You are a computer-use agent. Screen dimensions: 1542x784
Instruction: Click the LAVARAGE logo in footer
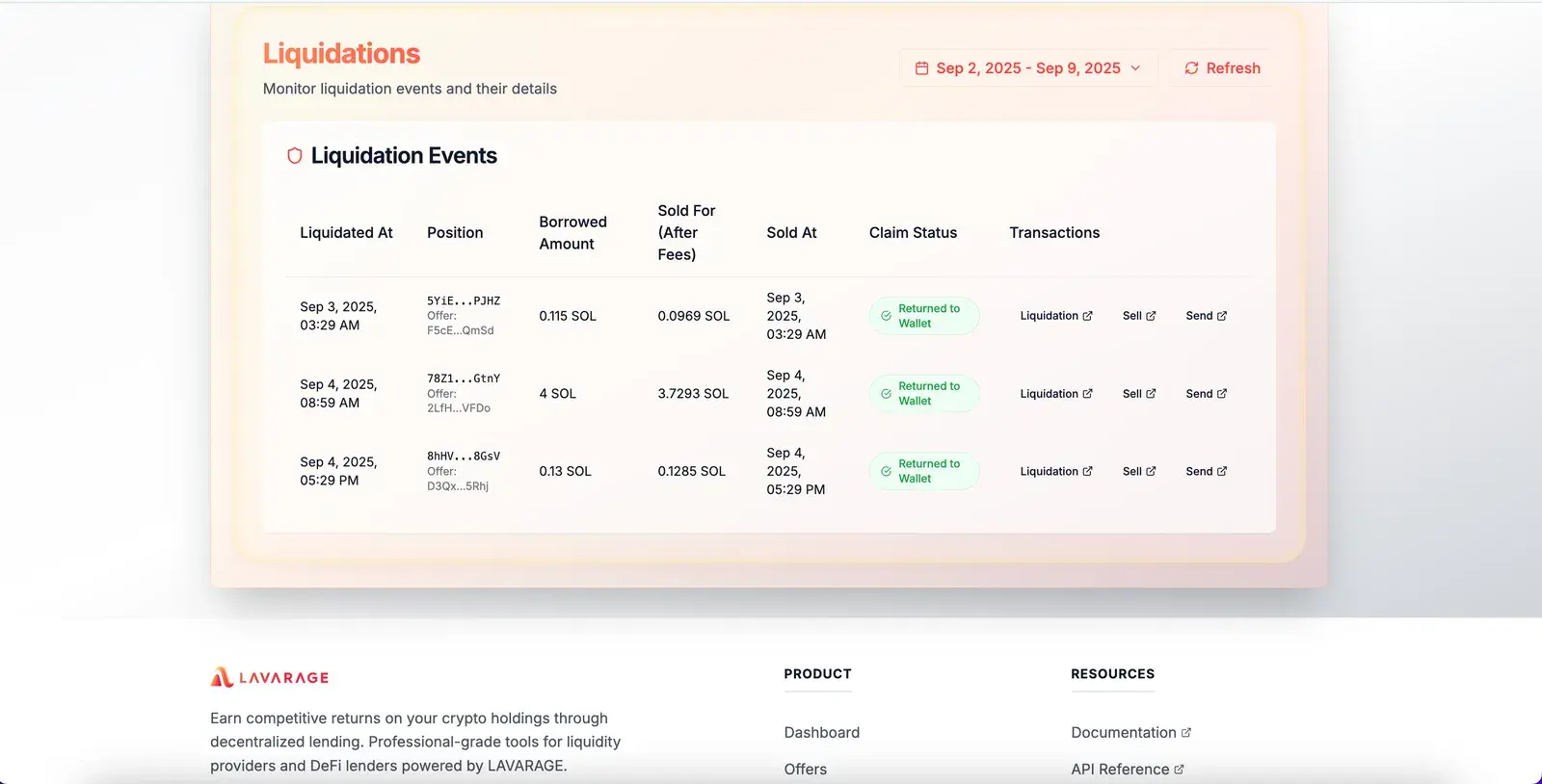click(x=270, y=677)
